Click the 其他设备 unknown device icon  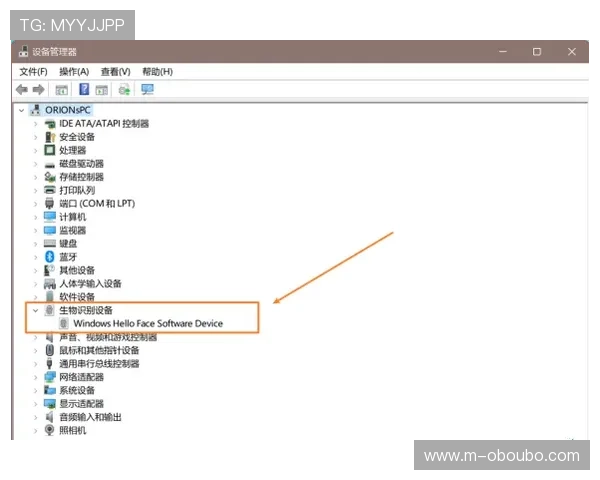click(50, 270)
